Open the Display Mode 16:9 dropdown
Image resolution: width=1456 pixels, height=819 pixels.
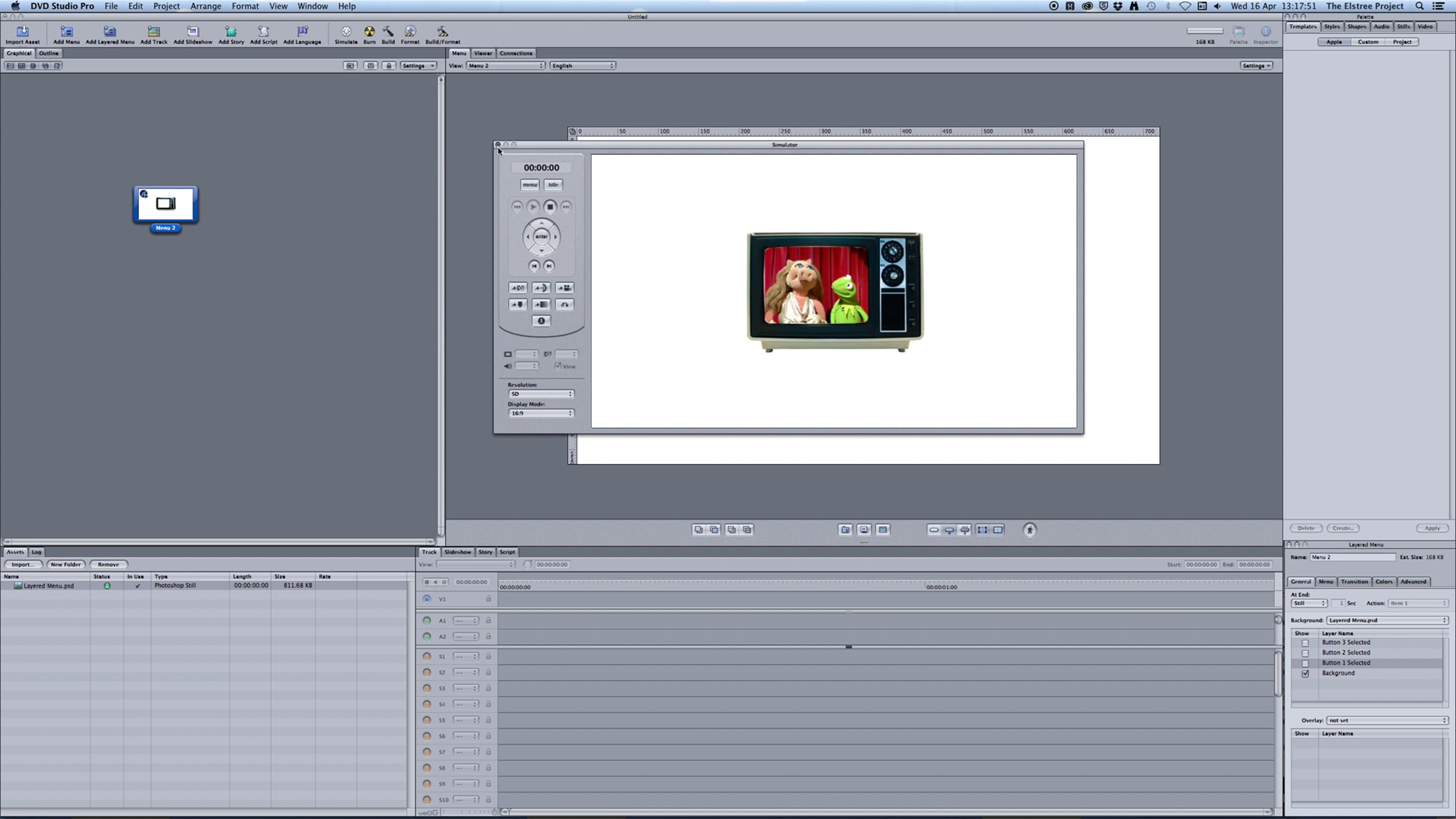point(541,413)
